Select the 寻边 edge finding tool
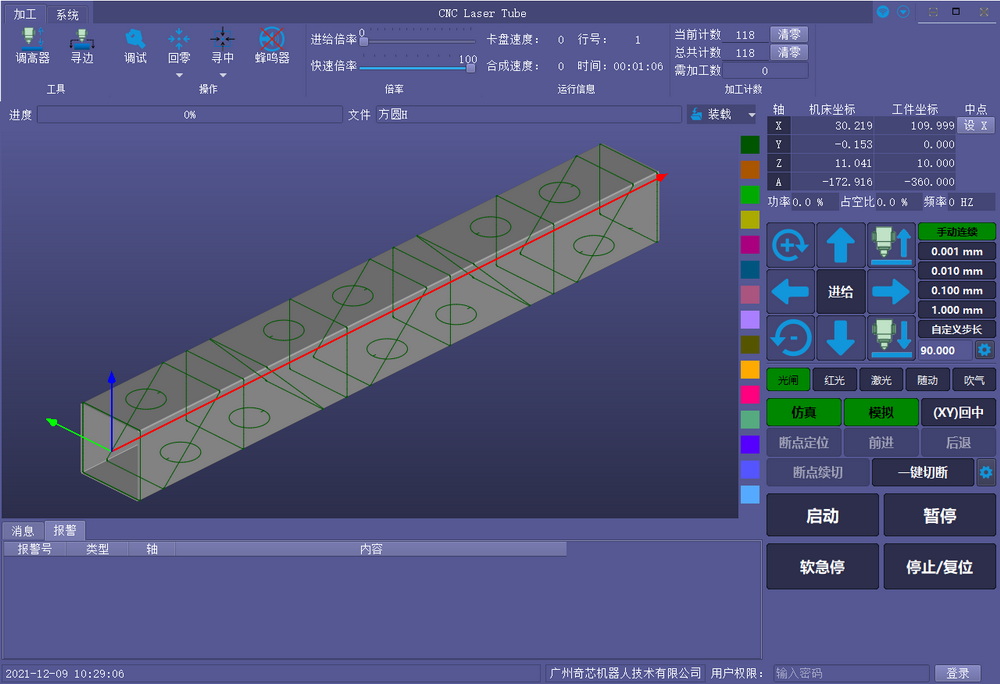The height and width of the screenshot is (684, 1000). click(81, 45)
